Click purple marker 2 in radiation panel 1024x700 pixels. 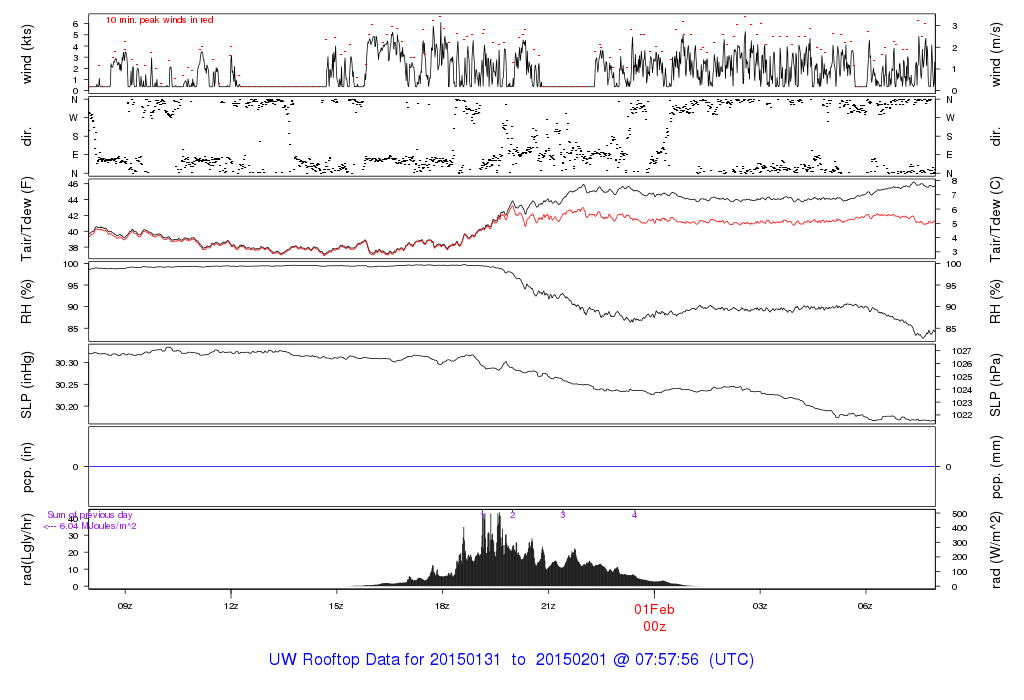(x=513, y=515)
